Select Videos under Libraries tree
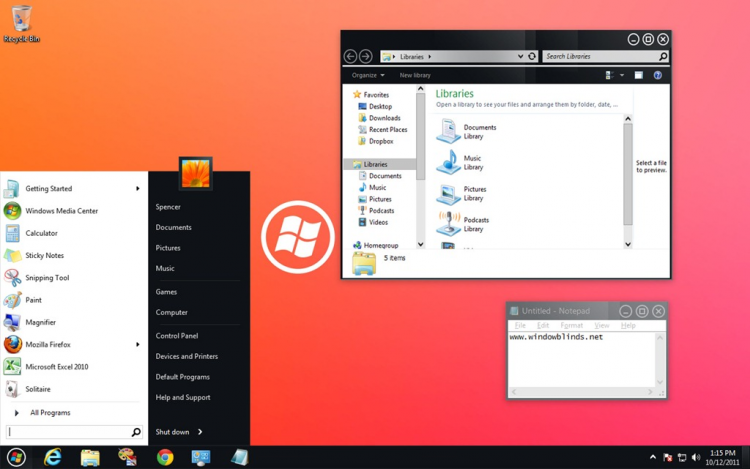 [373, 222]
